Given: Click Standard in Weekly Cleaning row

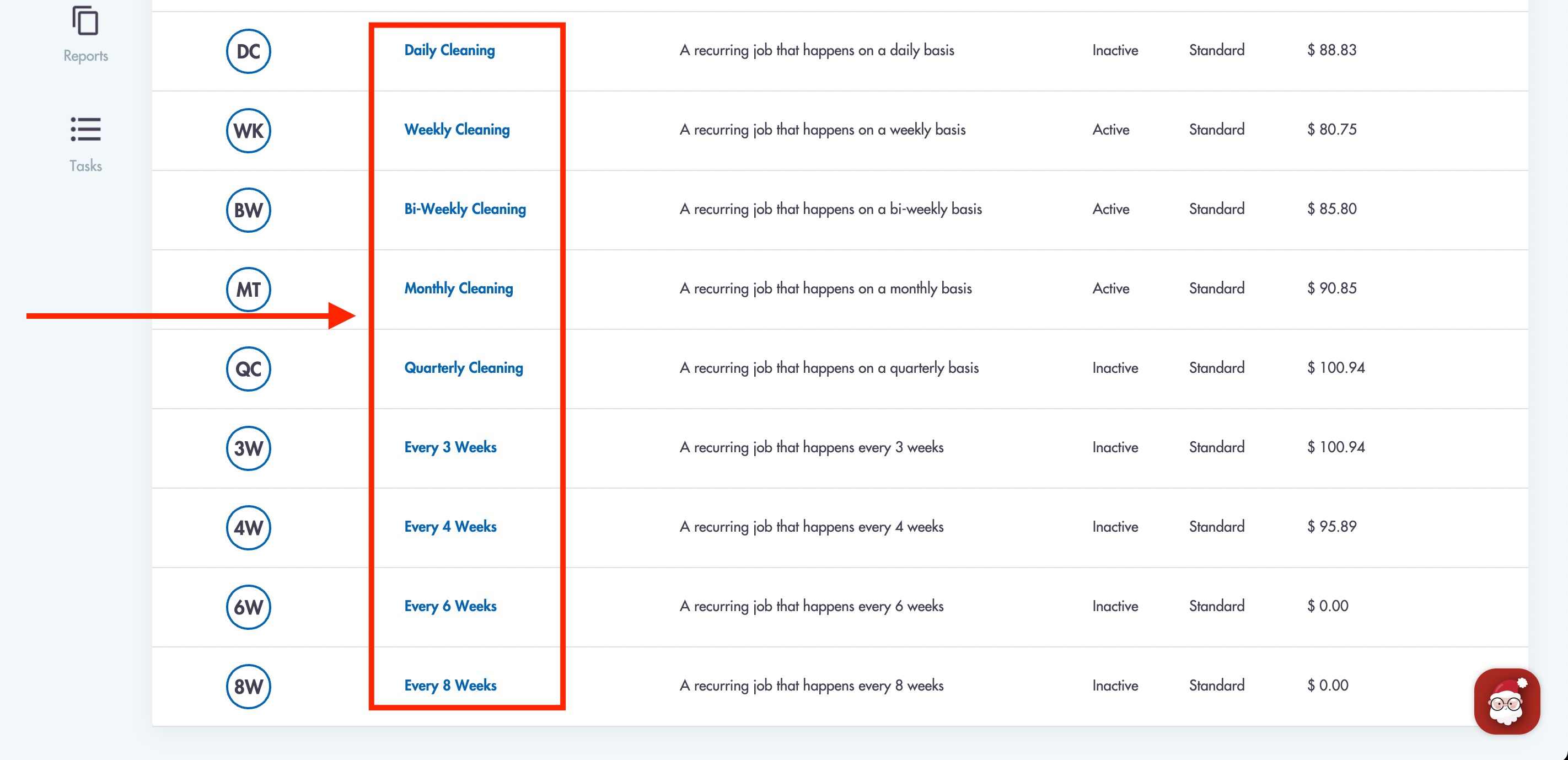Looking at the screenshot, I should click(1217, 129).
